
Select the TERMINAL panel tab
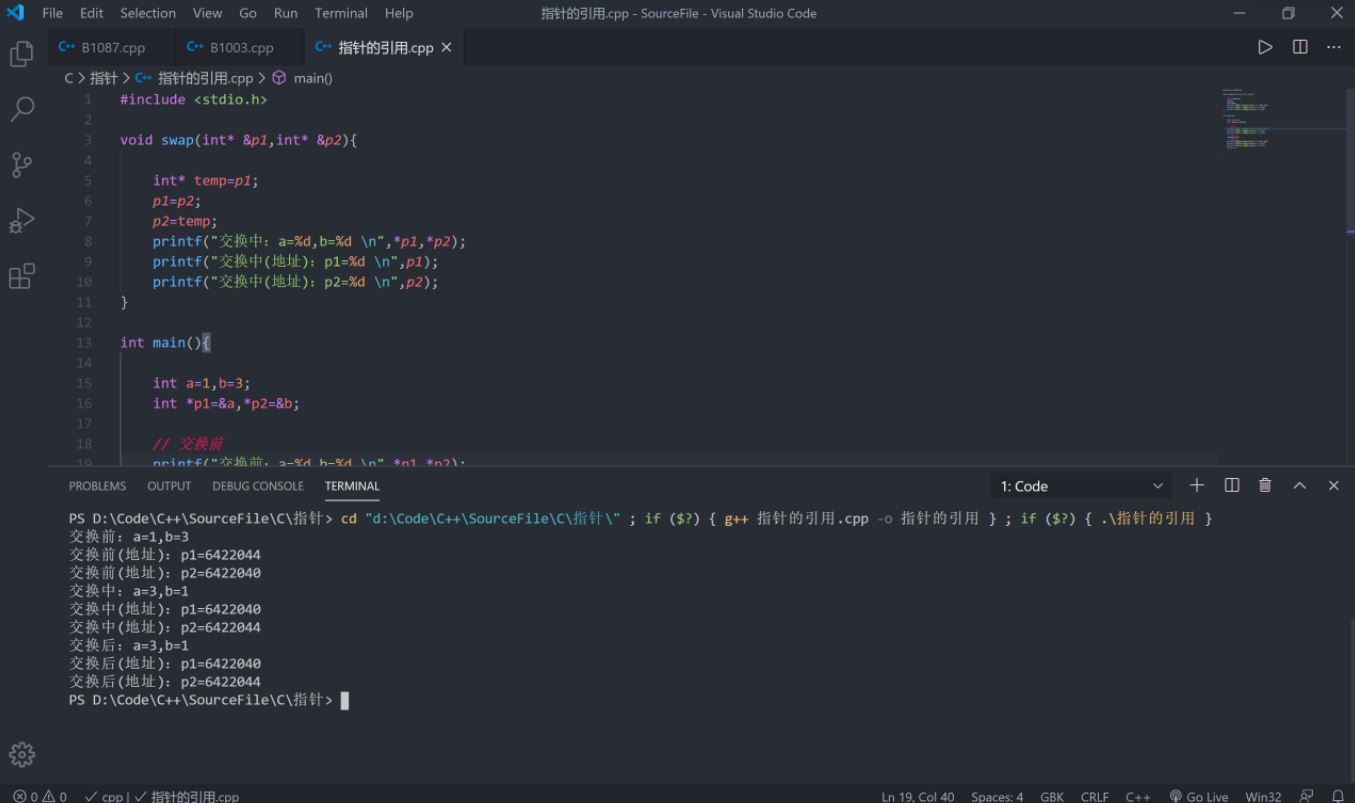352,486
